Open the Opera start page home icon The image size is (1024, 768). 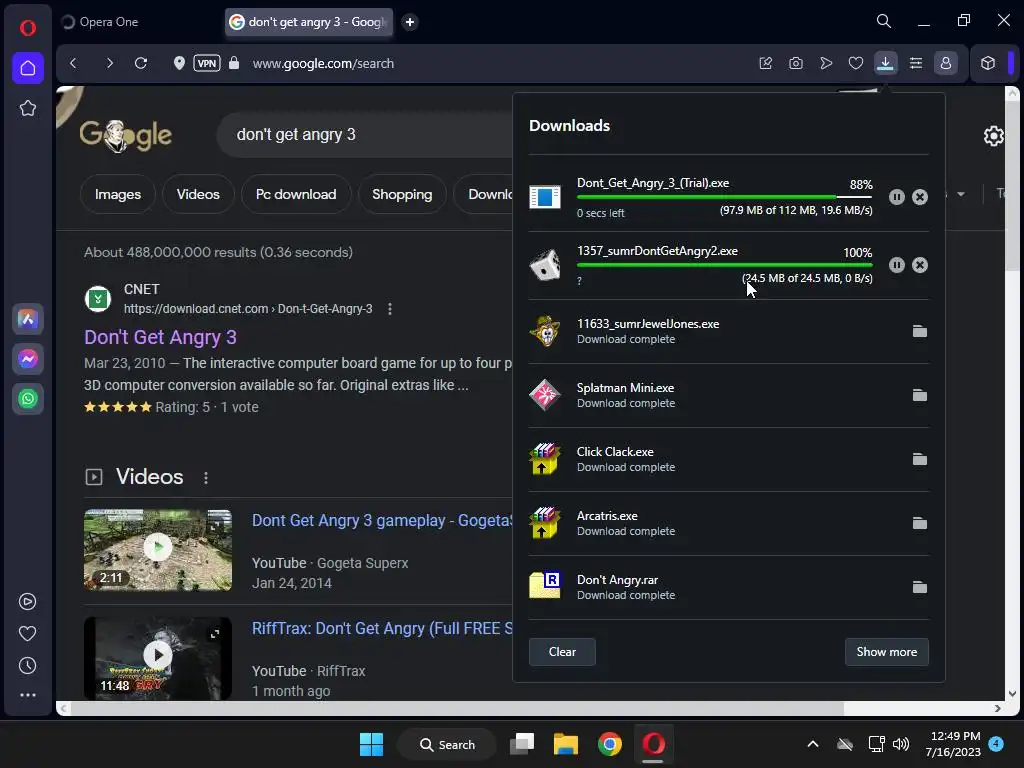pyautogui.click(x=27, y=68)
